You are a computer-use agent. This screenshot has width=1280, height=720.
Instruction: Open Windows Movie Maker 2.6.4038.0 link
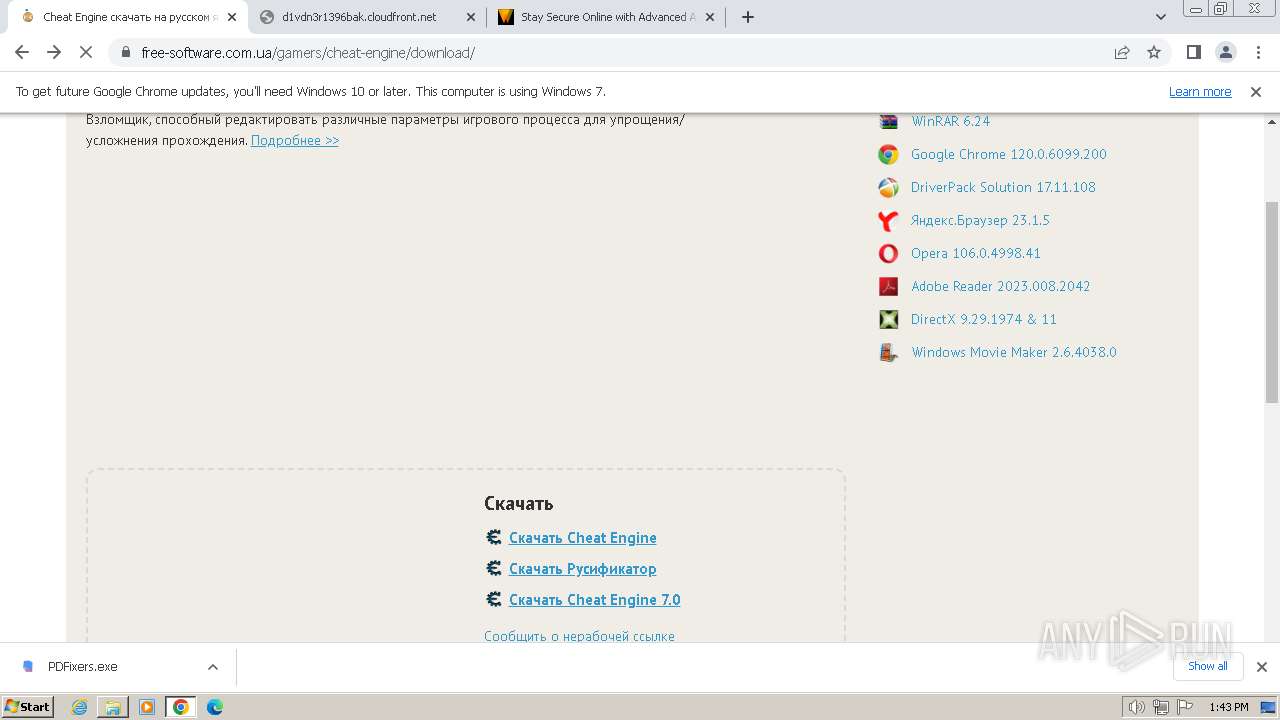1014,352
